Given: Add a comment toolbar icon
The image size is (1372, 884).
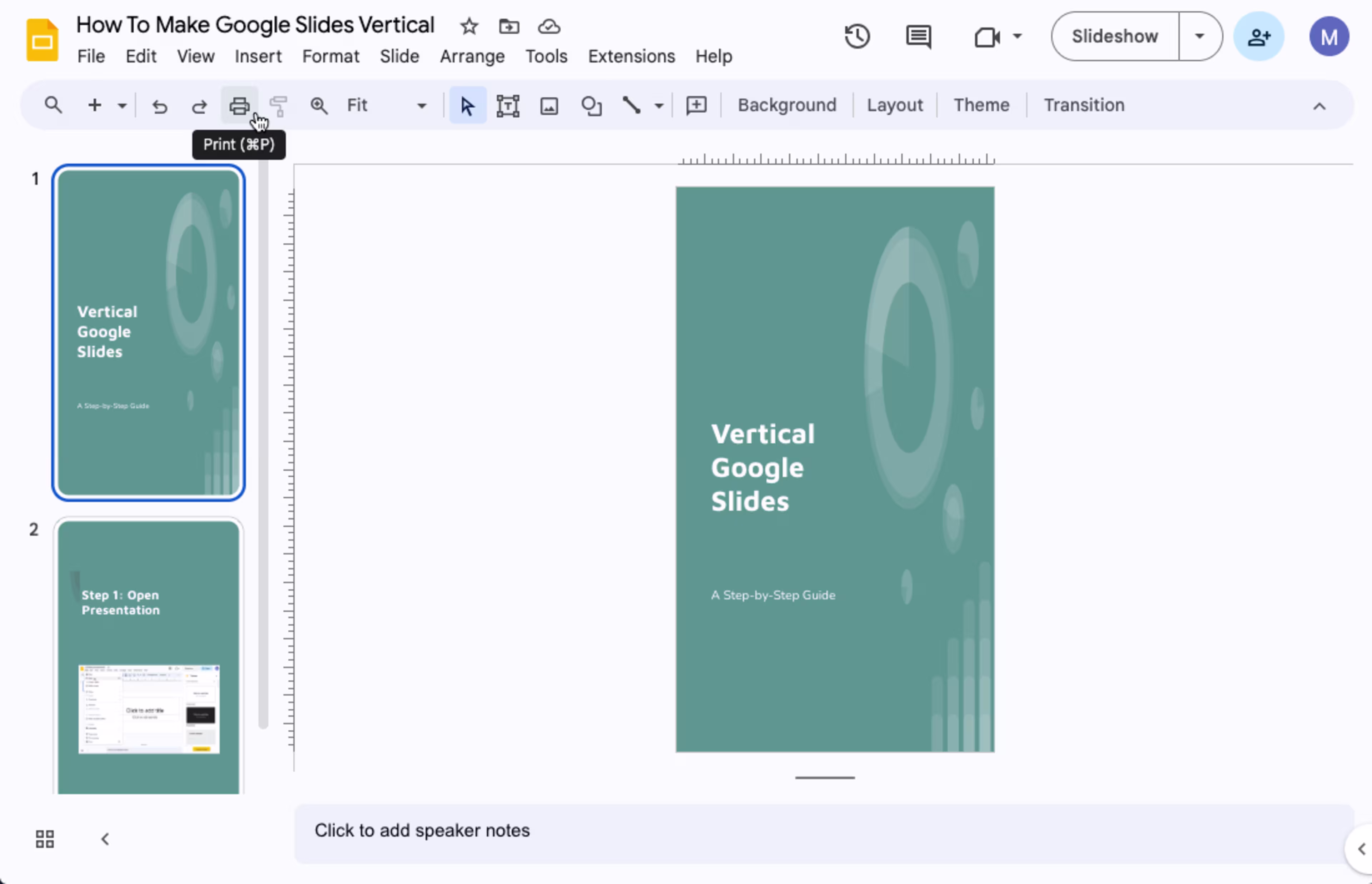Looking at the screenshot, I should pos(696,106).
